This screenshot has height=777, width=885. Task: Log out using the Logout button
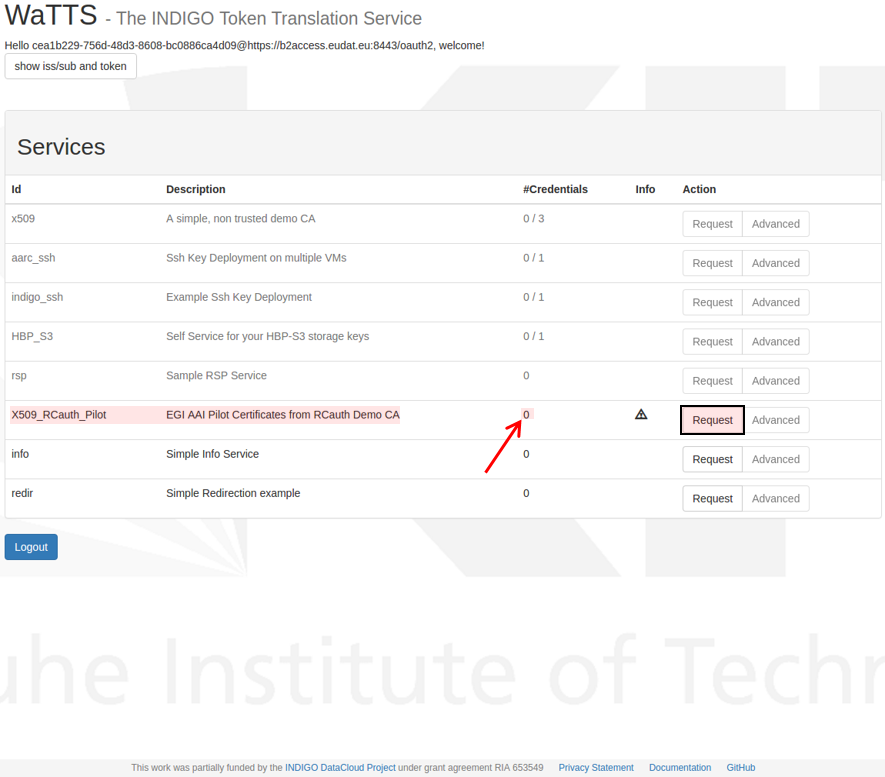(x=31, y=547)
